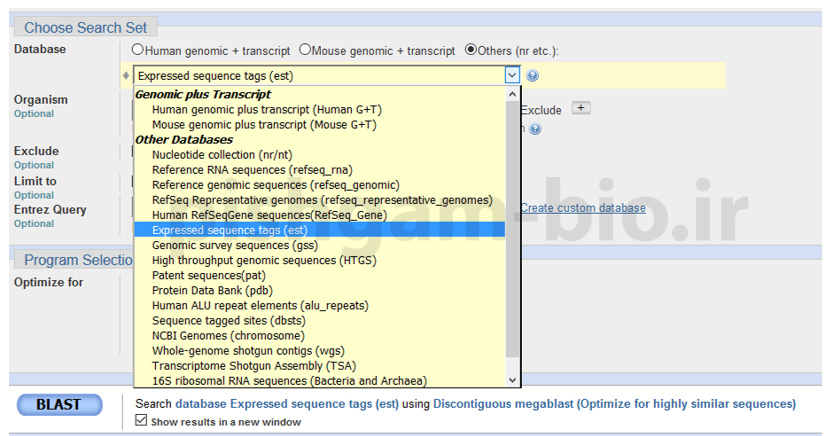Screen dimensions: 825x436
Task: Select Human genomic + transcript radio button
Action: coord(138,50)
